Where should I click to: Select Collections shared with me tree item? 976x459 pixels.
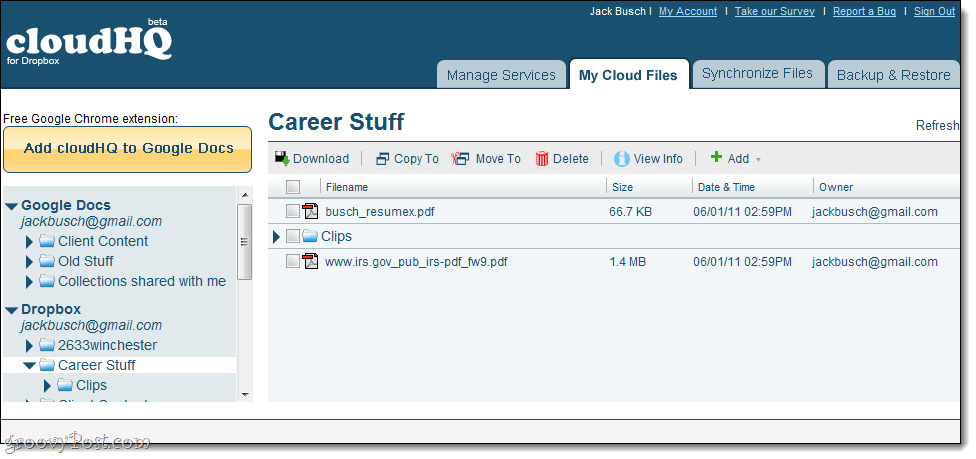click(142, 281)
